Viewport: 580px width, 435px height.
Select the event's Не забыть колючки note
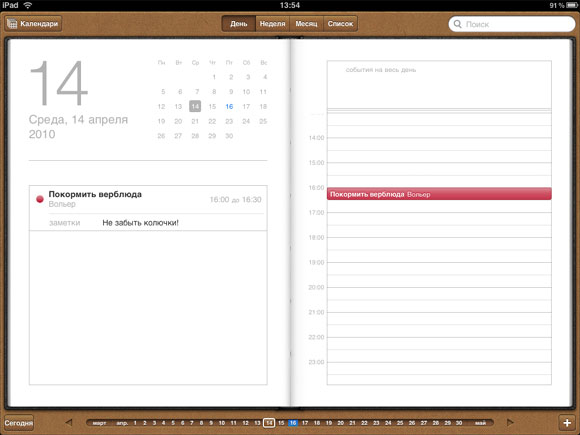pyautogui.click(x=141, y=223)
